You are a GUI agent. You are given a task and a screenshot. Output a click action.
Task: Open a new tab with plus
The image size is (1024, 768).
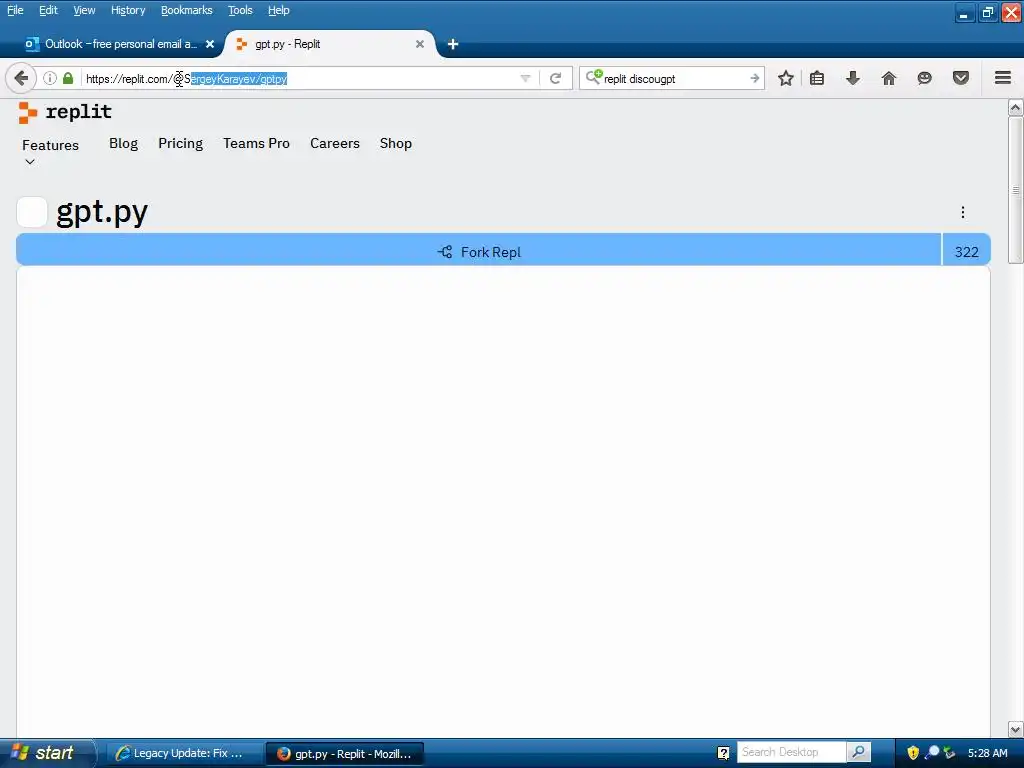click(453, 44)
